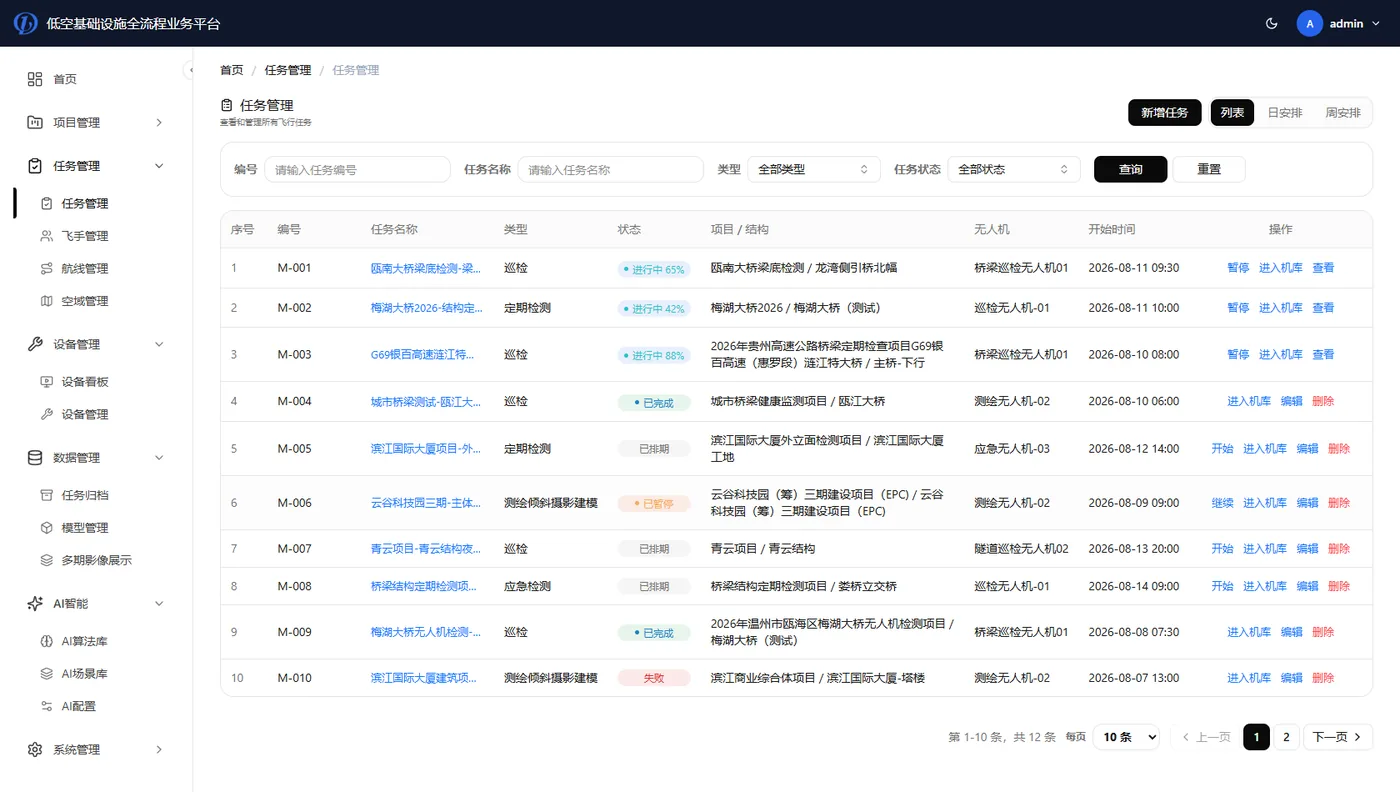Click the 进行中 65% progress badge
The width and height of the screenshot is (1400, 792).
(x=653, y=269)
